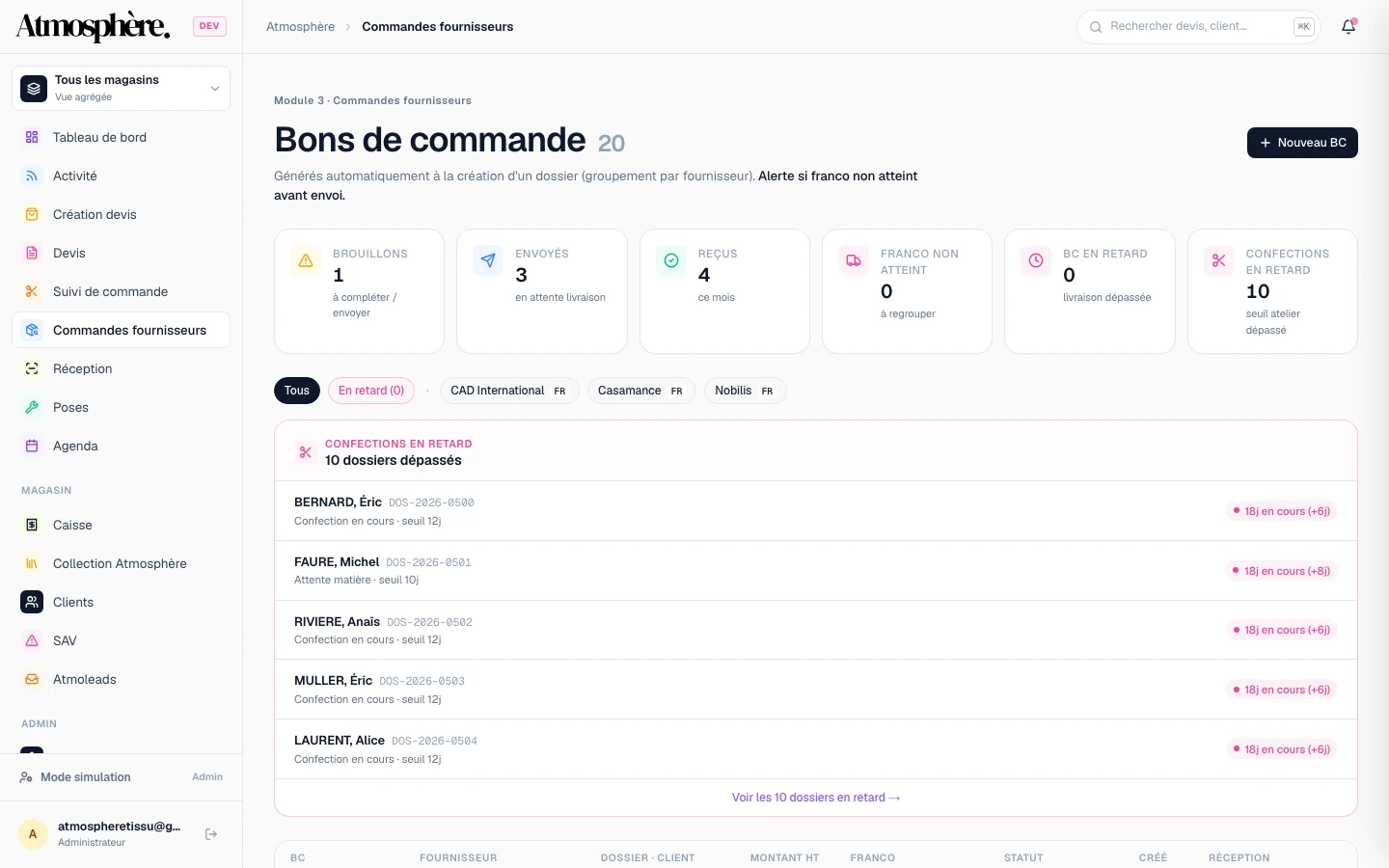Screen dimensions: 1389x868
Task: Open Voir les 10 dossiers en retard link
Action: tap(816, 798)
